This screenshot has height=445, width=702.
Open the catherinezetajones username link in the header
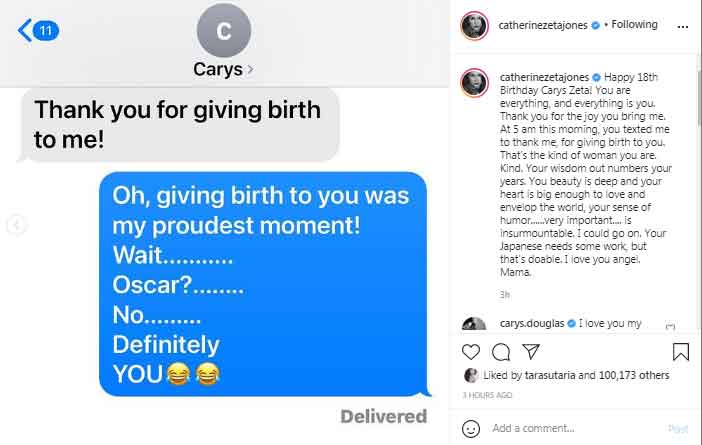543,25
